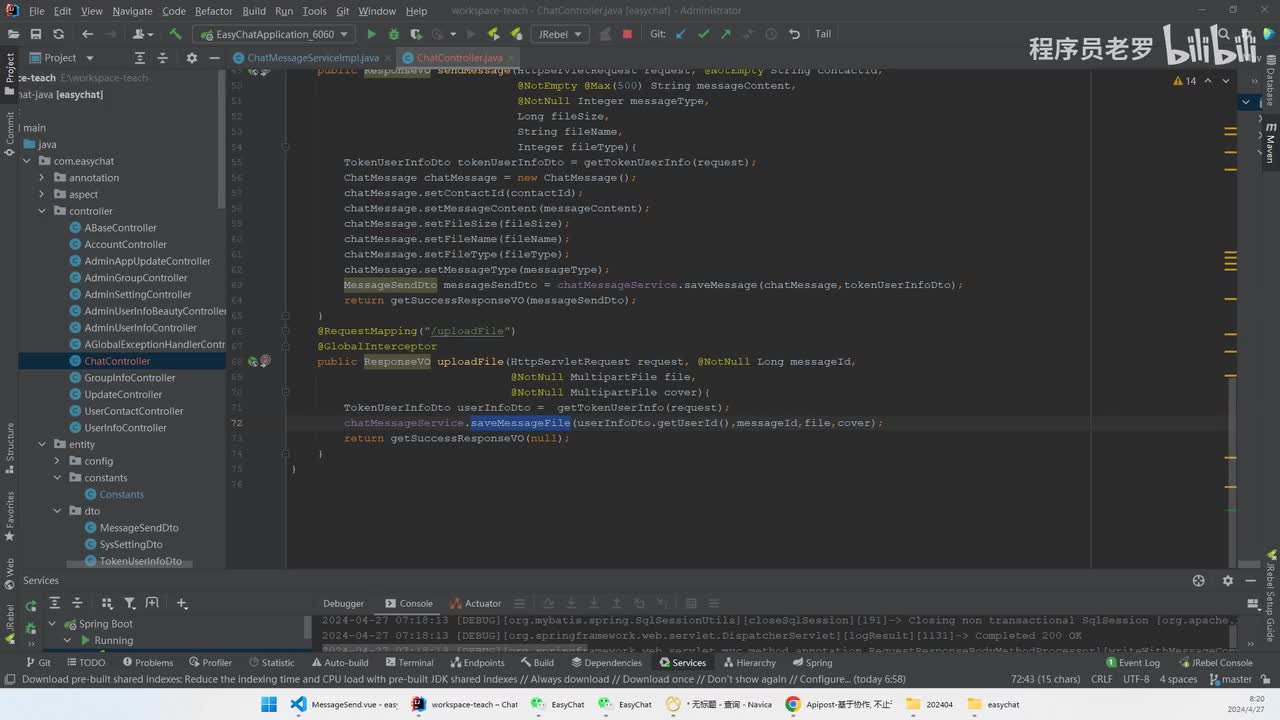Open the Refactor menu

(213, 11)
